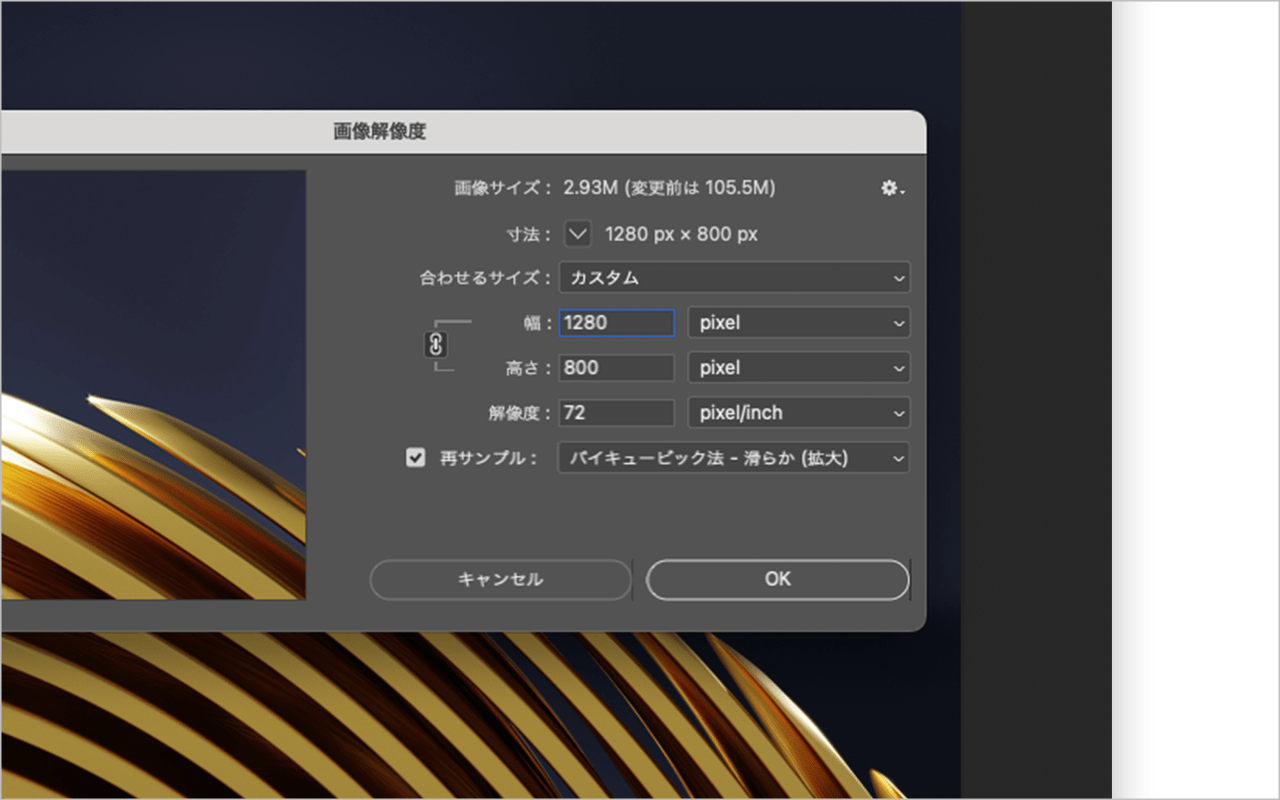Click the 画像サイズ 2.93M value text

click(x=669, y=188)
